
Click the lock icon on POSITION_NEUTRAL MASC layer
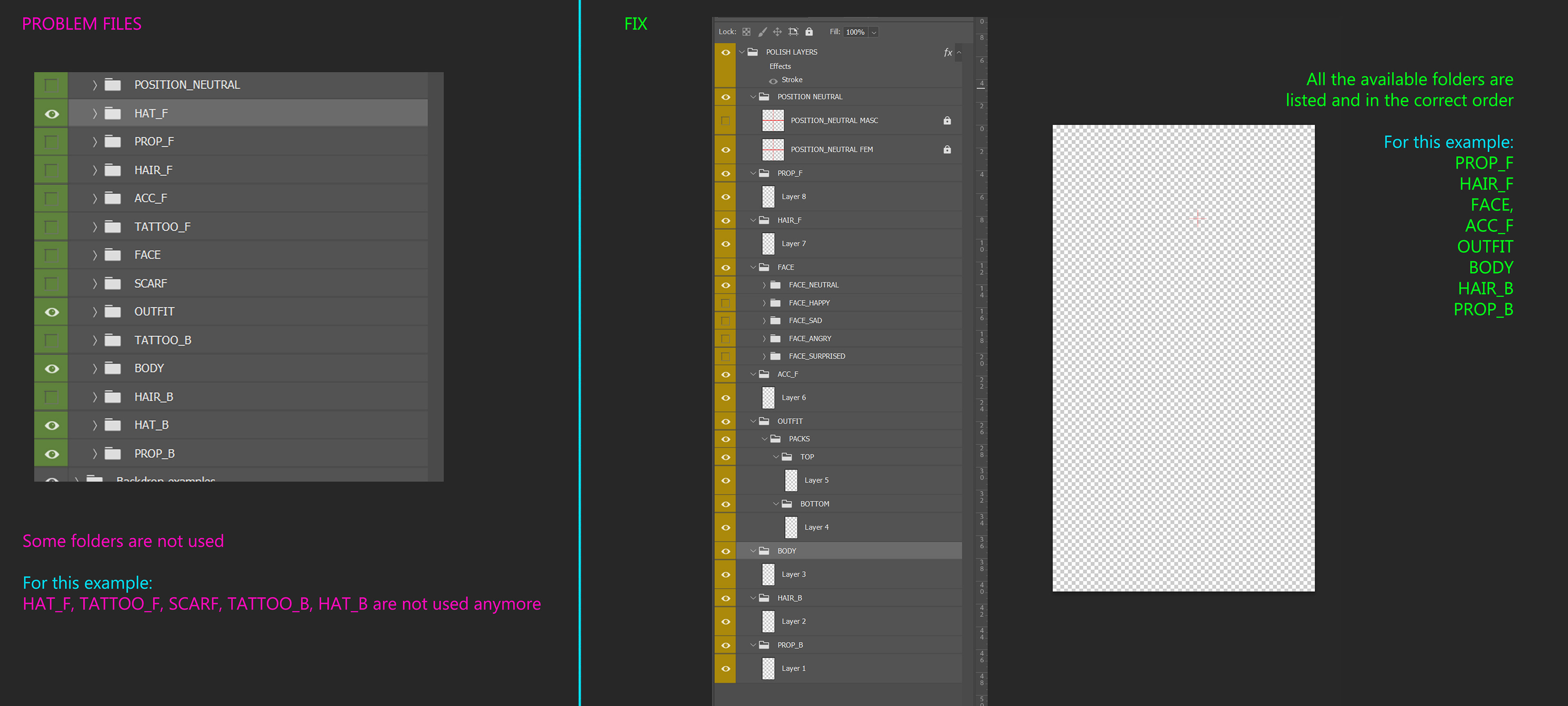[x=947, y=121]
